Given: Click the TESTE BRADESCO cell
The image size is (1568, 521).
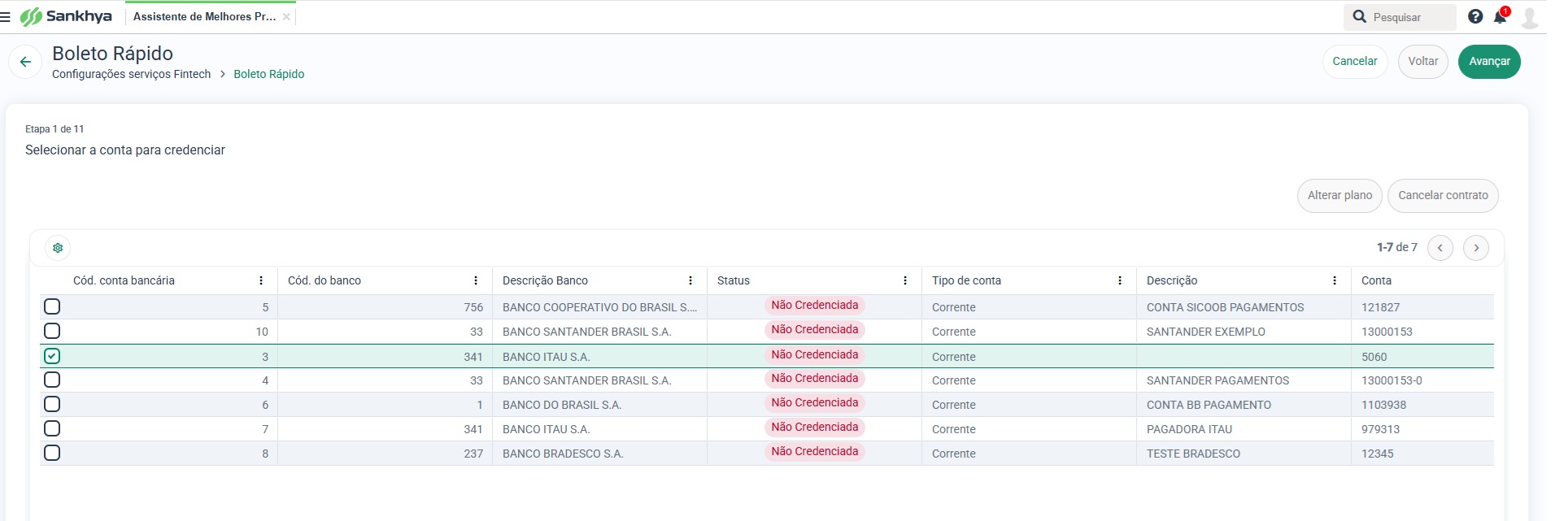Looking at the screenshot, I should point(1244,454).
